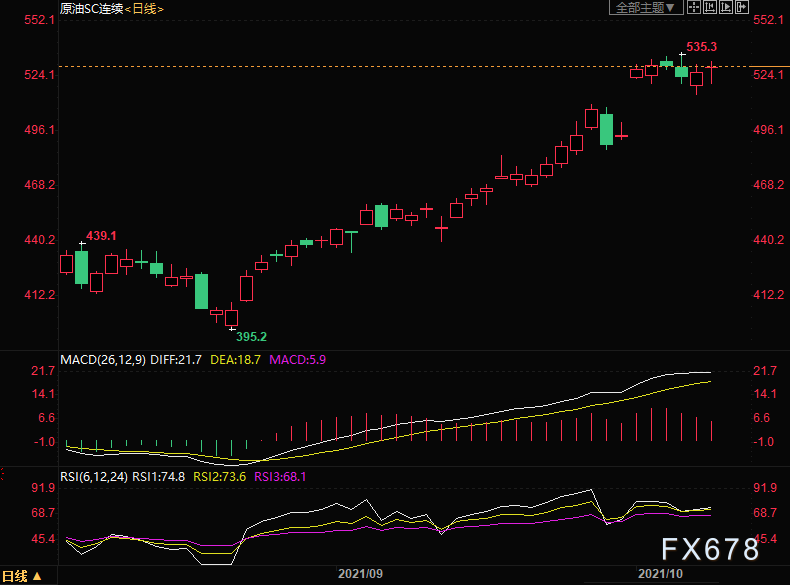The height and width of the screenshot is (585, 790).
Task: Click the MACD(26,12,9) indicator label
Action: tap(103, 360)
